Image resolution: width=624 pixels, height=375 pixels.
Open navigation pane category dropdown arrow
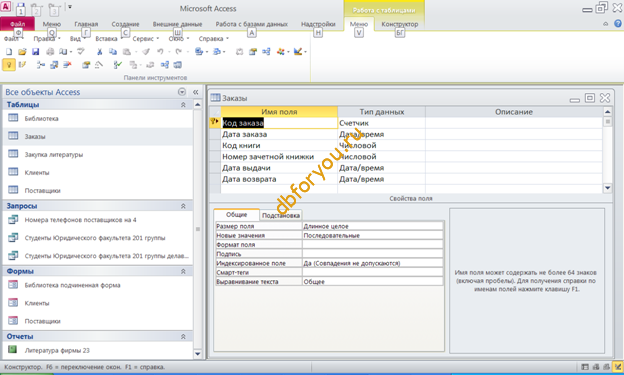pyautogui.click(x=182, y=92)
